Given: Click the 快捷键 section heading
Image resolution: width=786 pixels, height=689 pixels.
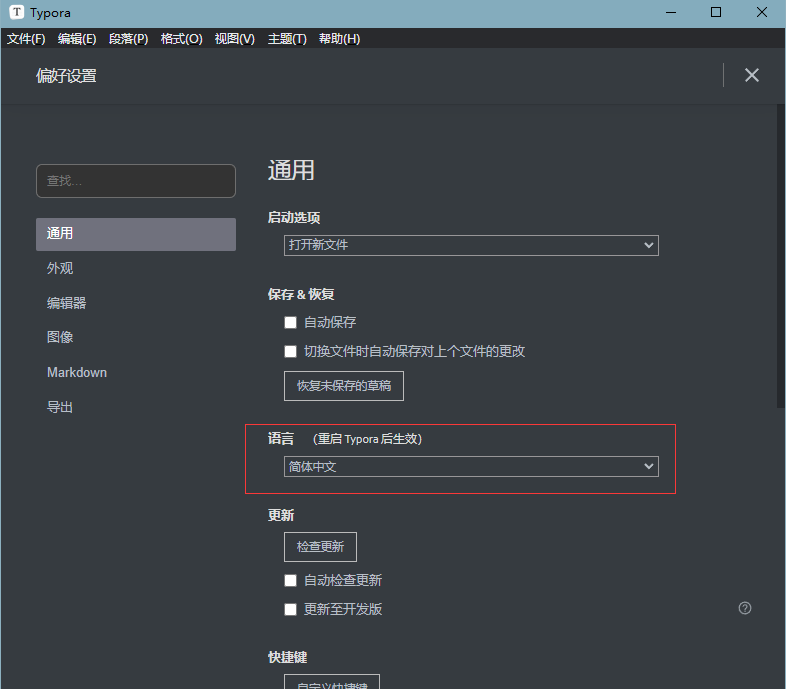Looking at the screenshot, I should point(287,657).
